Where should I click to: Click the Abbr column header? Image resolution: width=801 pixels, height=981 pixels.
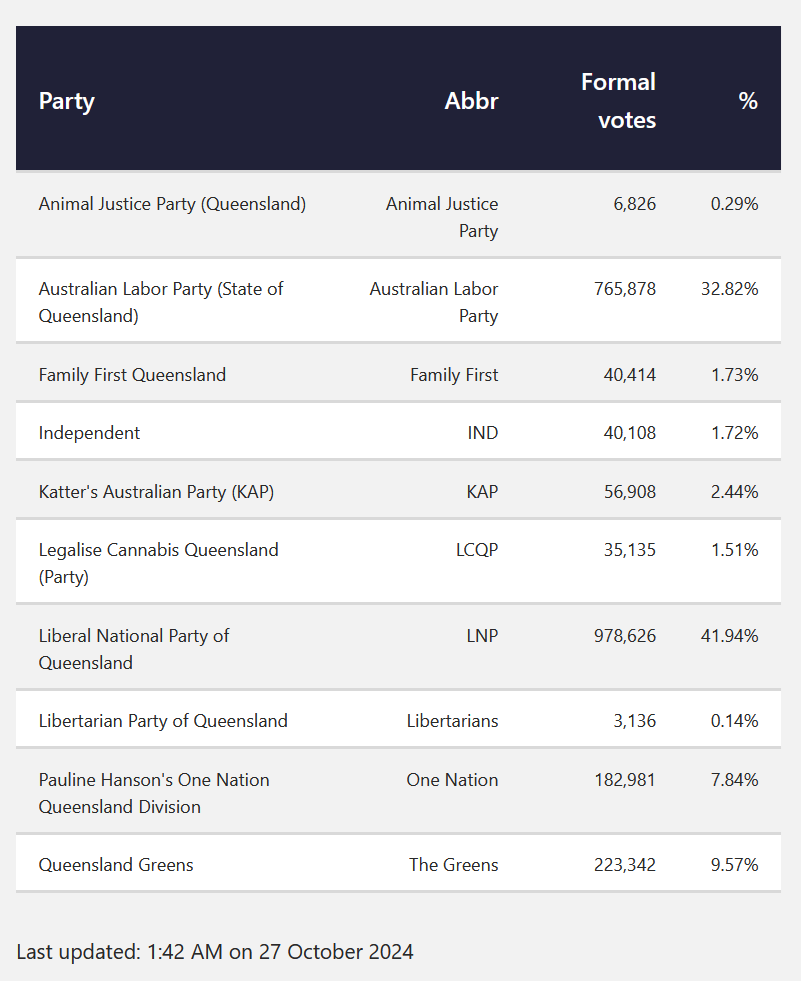tap(471, 101)
